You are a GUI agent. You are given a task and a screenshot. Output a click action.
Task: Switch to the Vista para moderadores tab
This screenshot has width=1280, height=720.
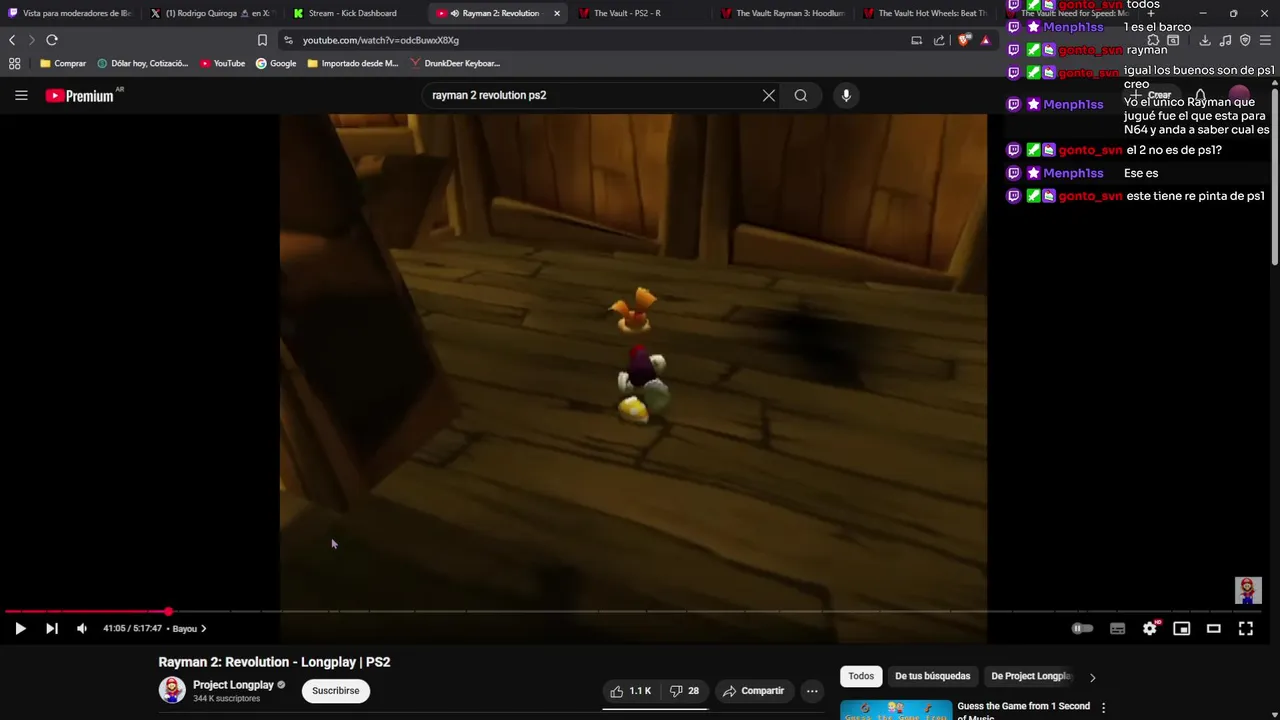click(70, 13)
